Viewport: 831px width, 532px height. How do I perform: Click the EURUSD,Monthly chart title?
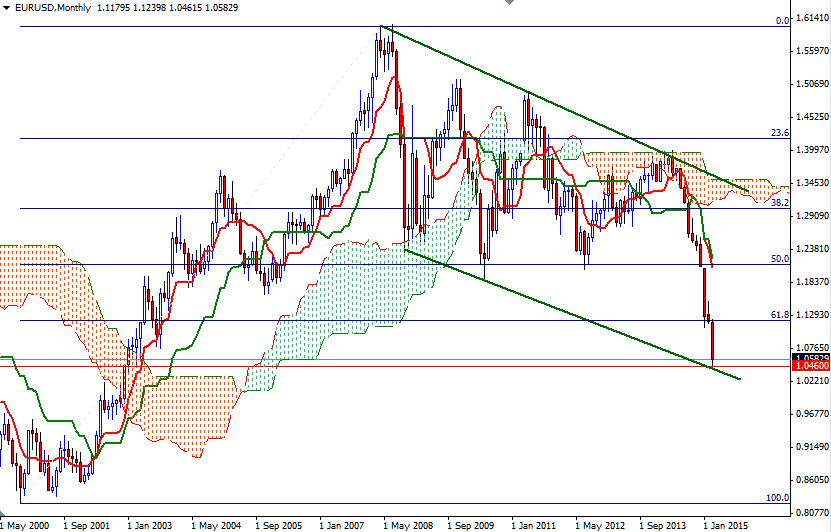click(52, 8)
